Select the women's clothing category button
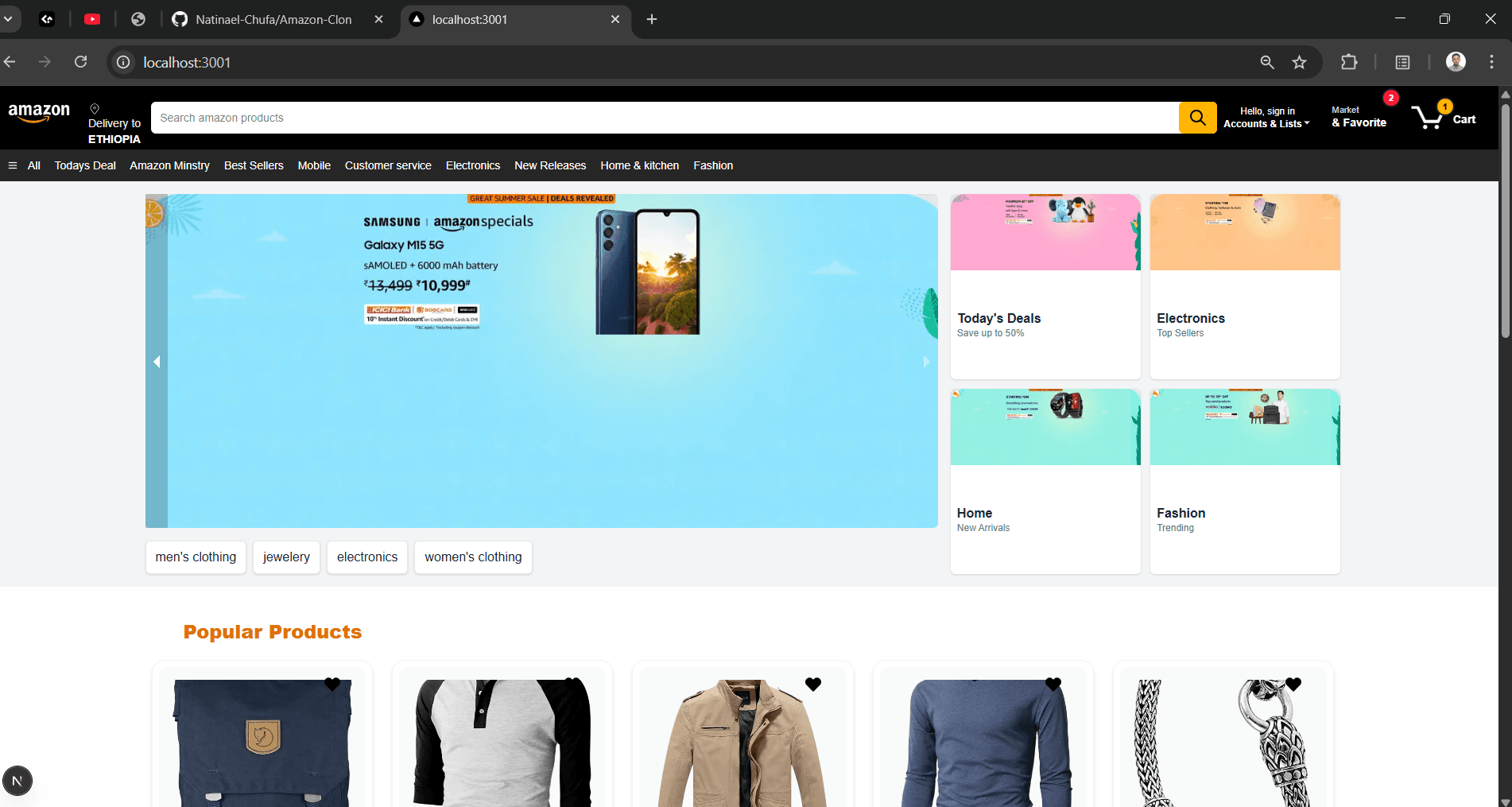The height and width of the screenshot is (807, 1512). [473, 557]
